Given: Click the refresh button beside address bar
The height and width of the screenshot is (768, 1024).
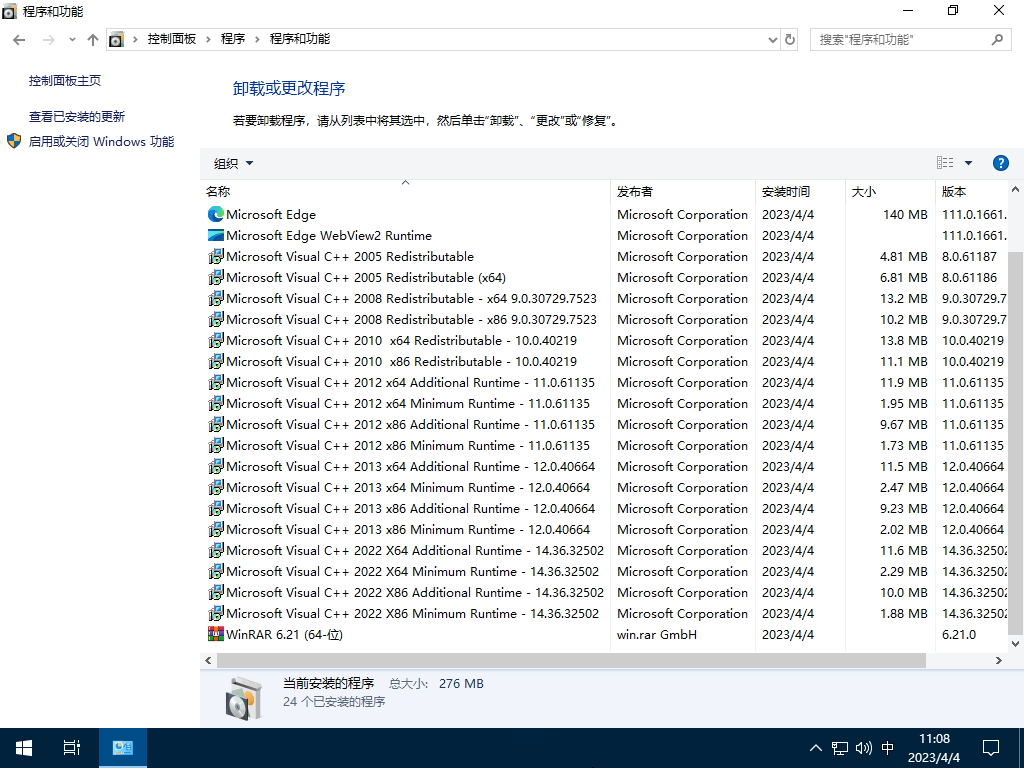Looking at the screenshot, I should (x=790, y=40).
